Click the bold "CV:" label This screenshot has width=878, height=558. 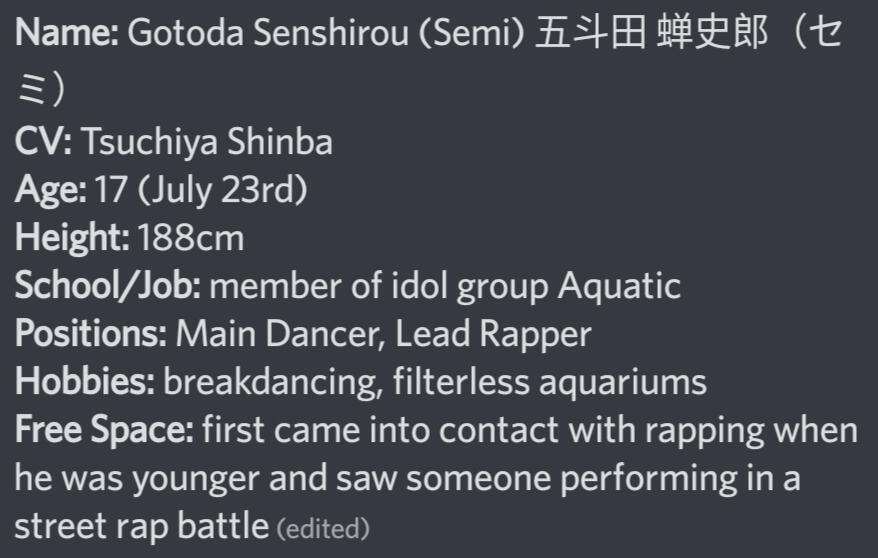[x=43, y=142]
